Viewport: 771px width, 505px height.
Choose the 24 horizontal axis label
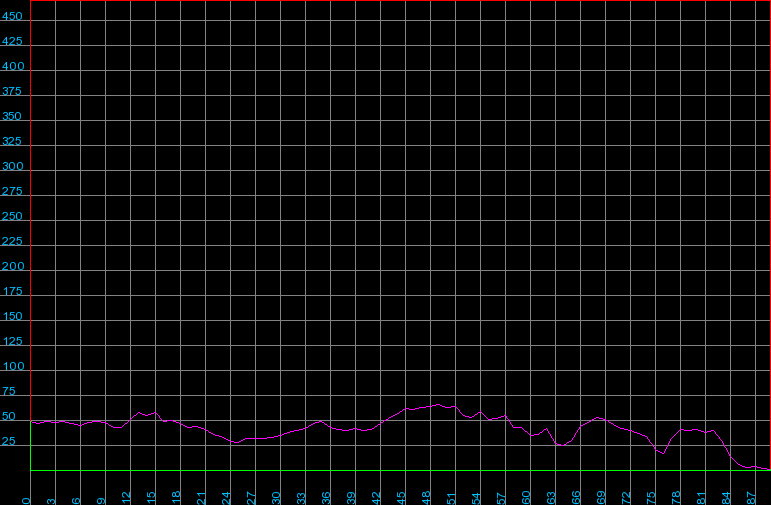(226, 498)
